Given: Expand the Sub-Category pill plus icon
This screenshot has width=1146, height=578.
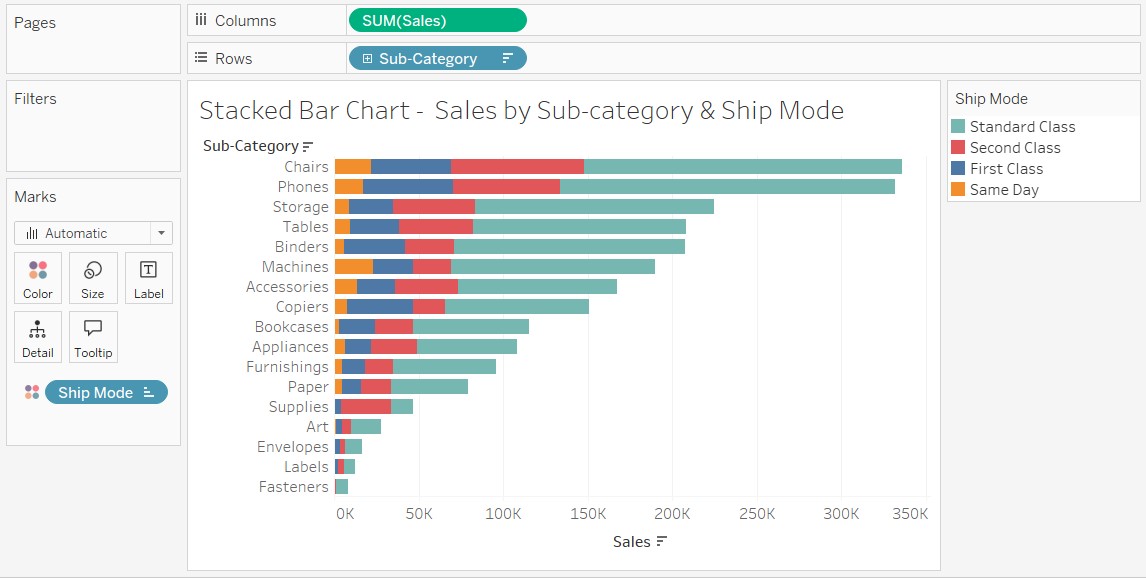Looking at the screenshot, I should click(x=367, y=59).
